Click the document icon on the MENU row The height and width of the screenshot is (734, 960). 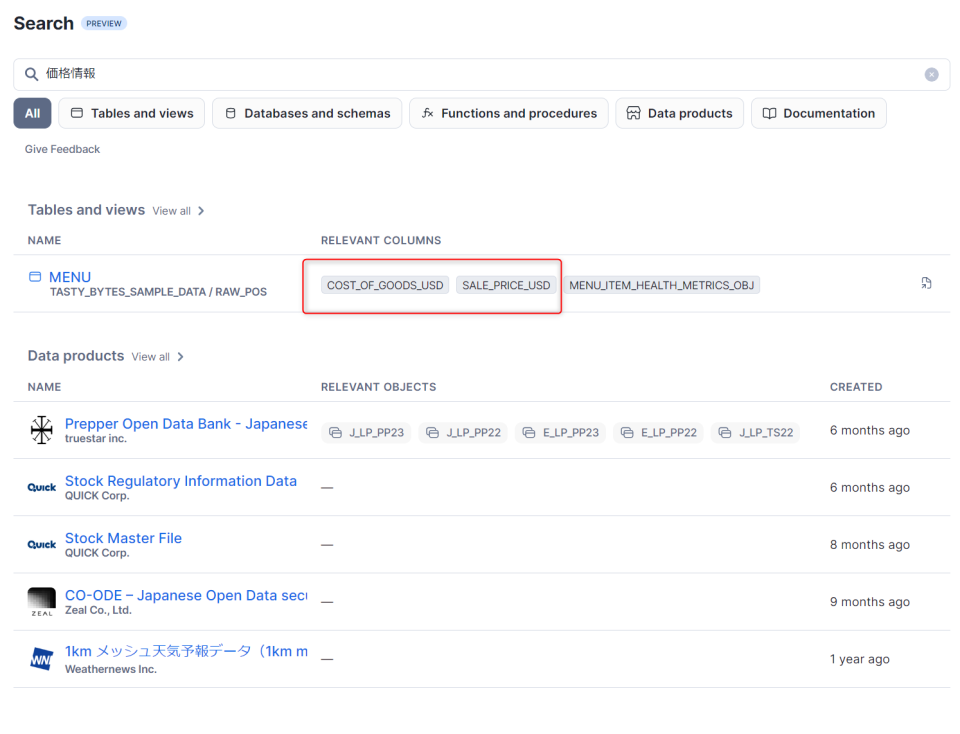click(926, 284)
